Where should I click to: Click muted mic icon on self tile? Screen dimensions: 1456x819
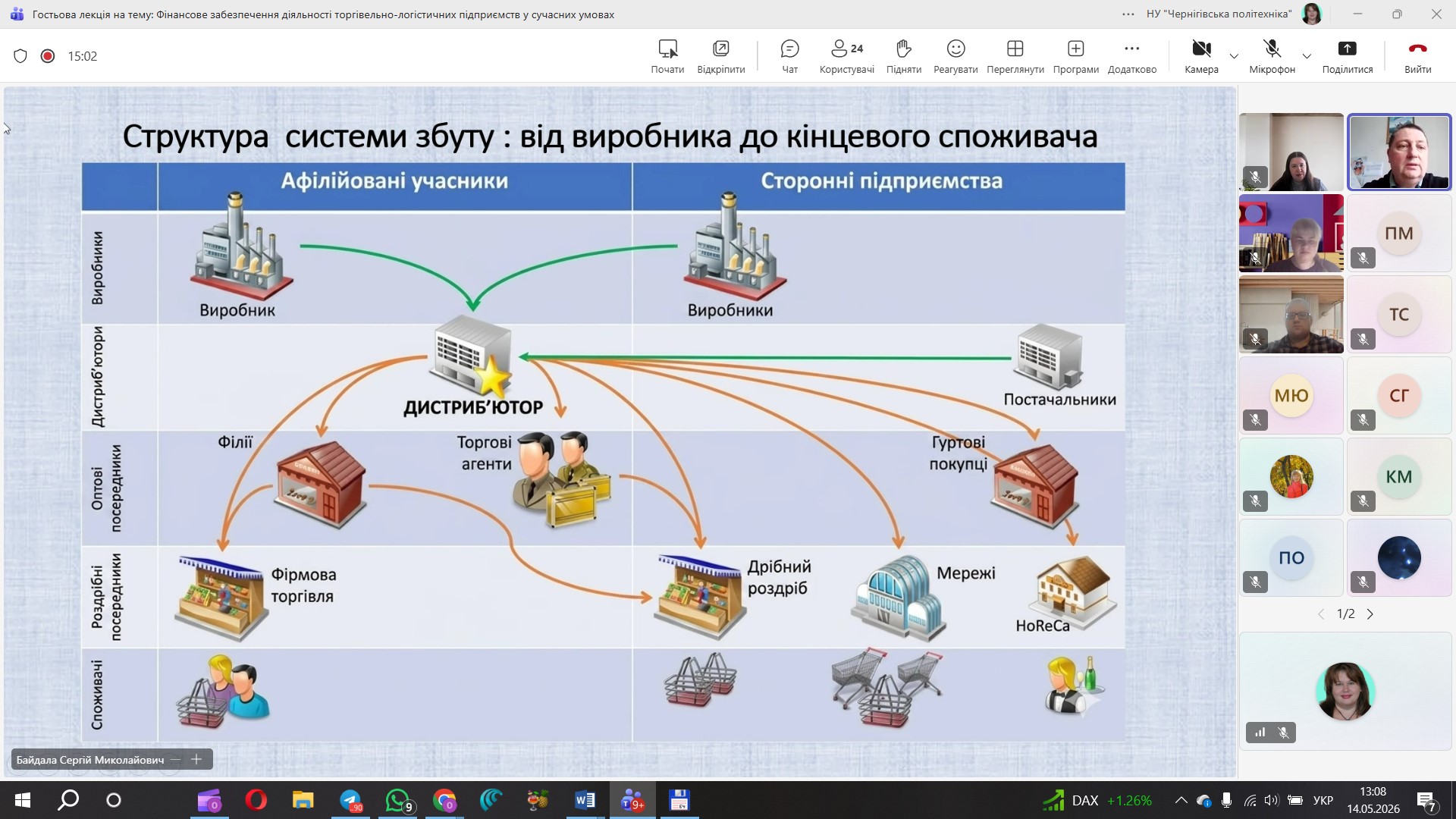pyautogui.click(x=1283, y=733)
